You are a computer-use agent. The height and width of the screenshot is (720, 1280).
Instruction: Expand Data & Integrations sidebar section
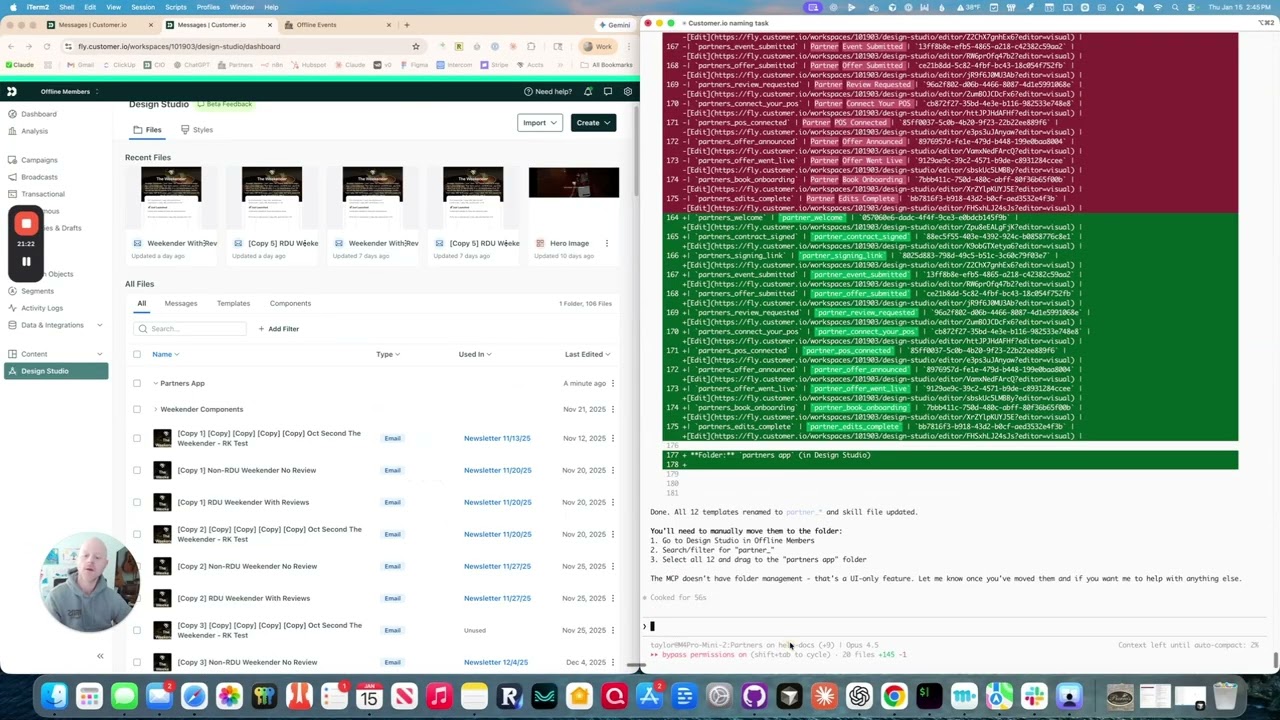coord(99,325)
